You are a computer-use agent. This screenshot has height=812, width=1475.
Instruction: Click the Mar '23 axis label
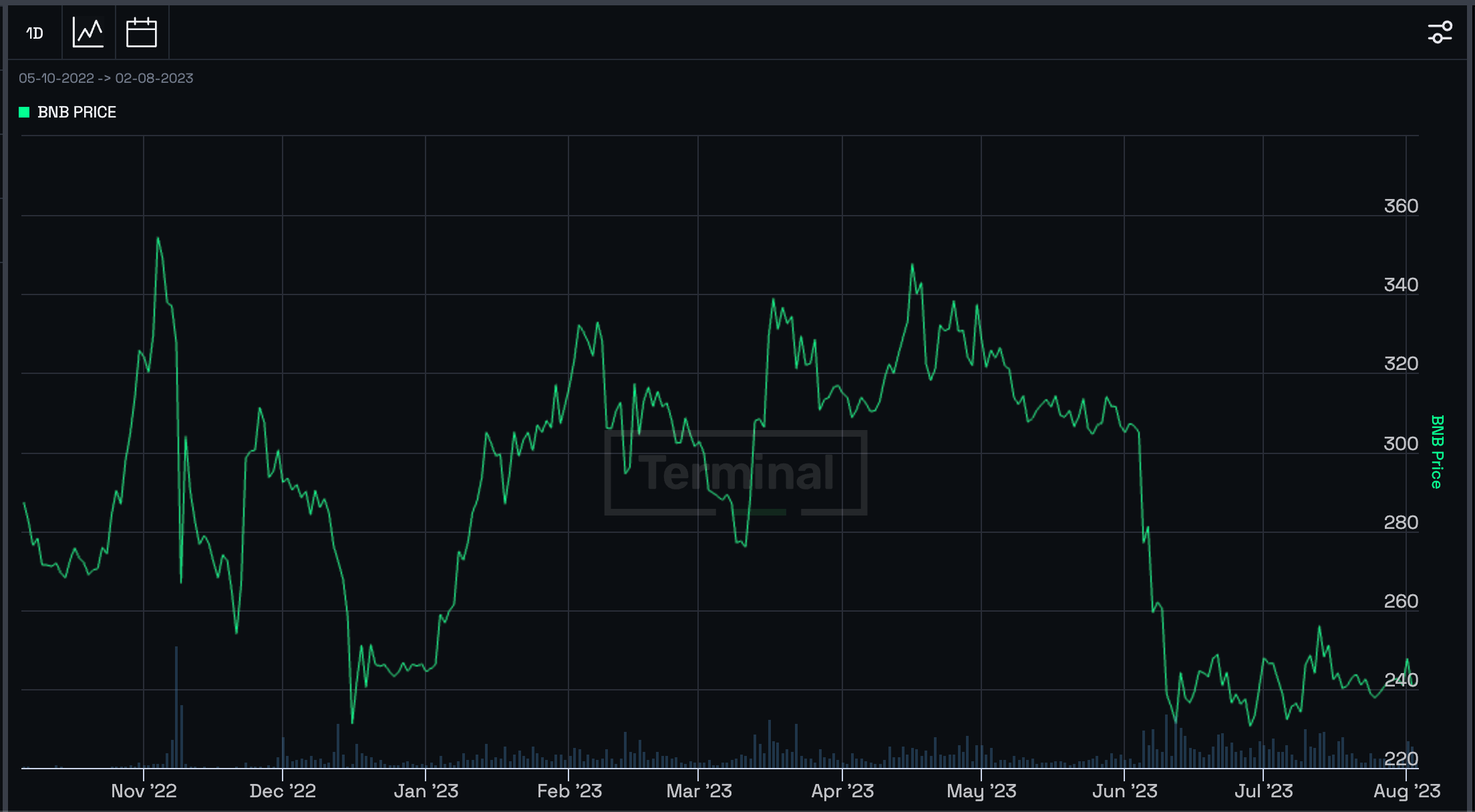point(699,791)
